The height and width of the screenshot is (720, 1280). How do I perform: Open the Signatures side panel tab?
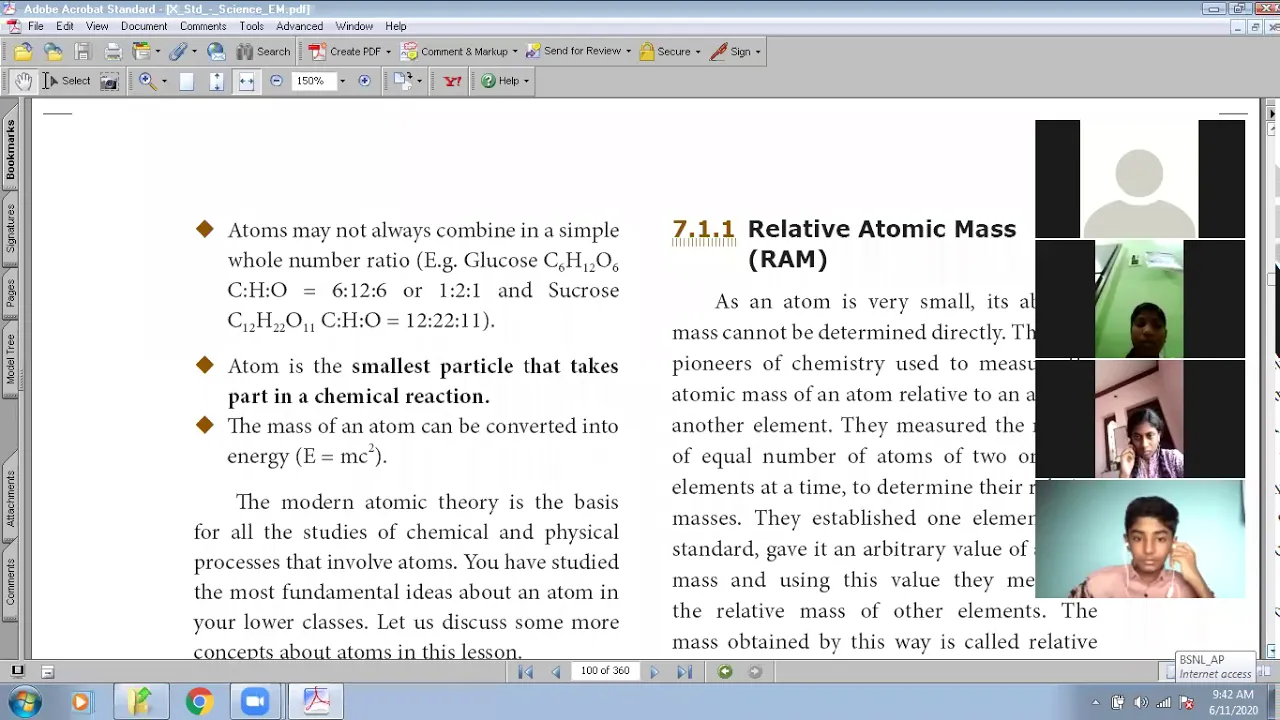point(10,228)
